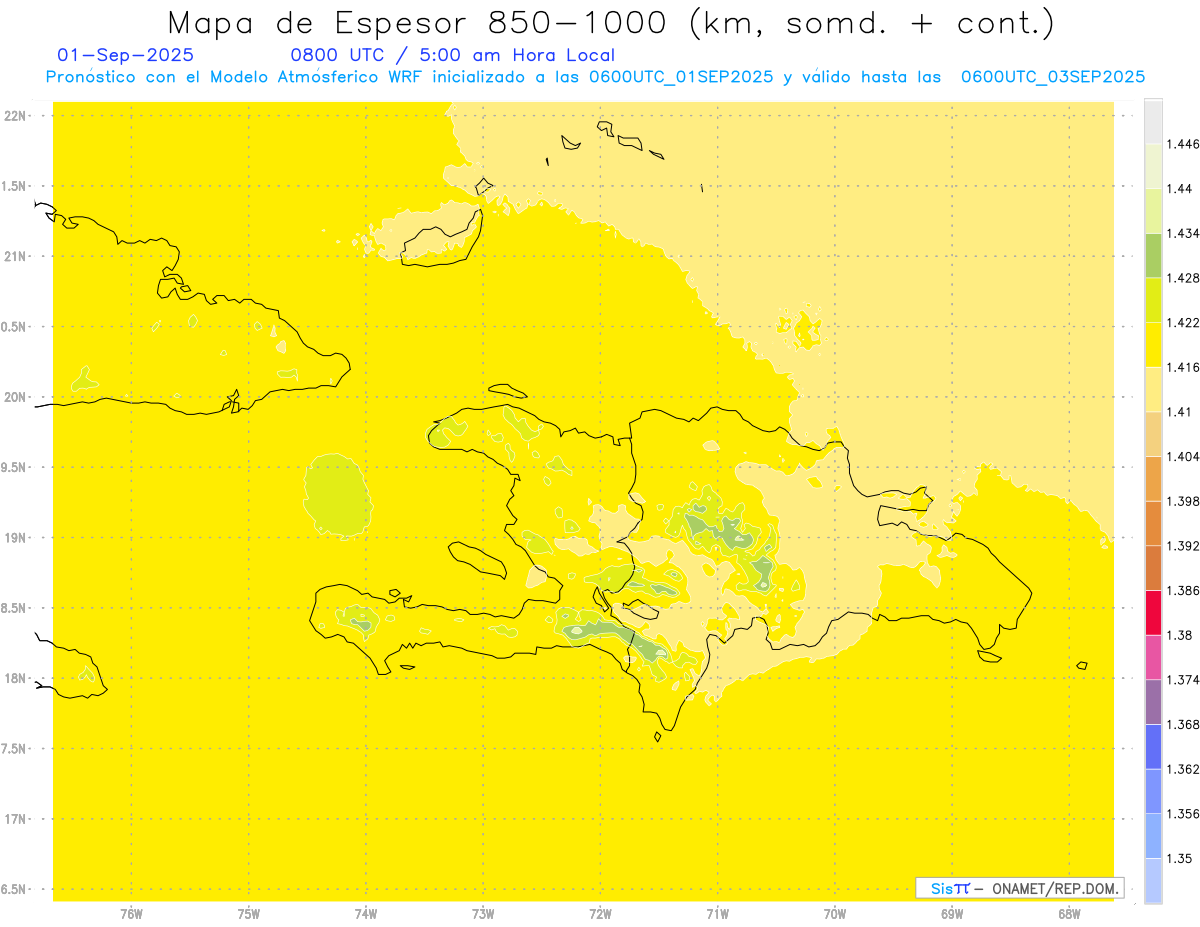This screenshot has height=927, width=1200.
Task: Pick the pink 1.374–1.38 legend swatch
Action: coord(1153,656)
